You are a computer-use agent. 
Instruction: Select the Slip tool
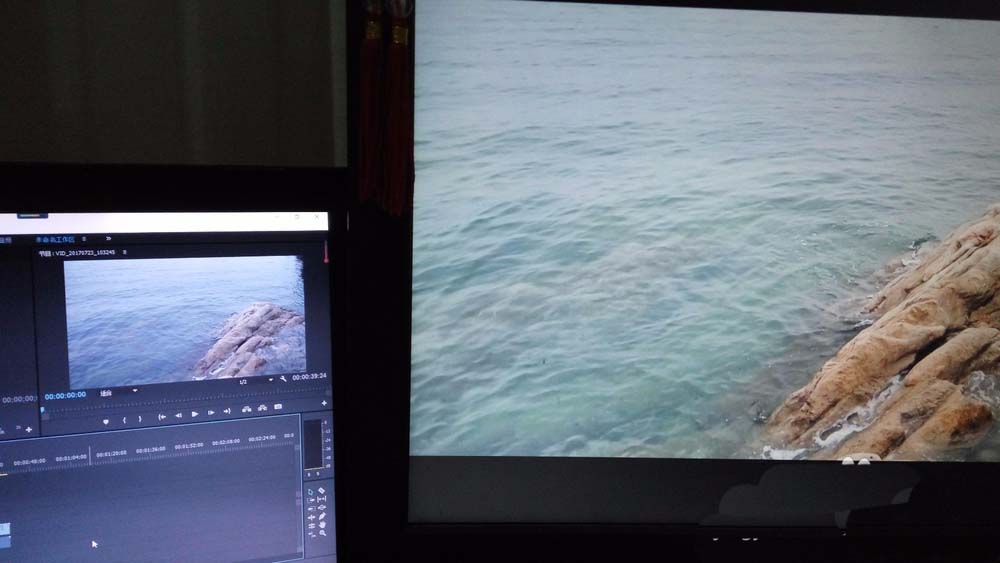click(x=321, y=499)
